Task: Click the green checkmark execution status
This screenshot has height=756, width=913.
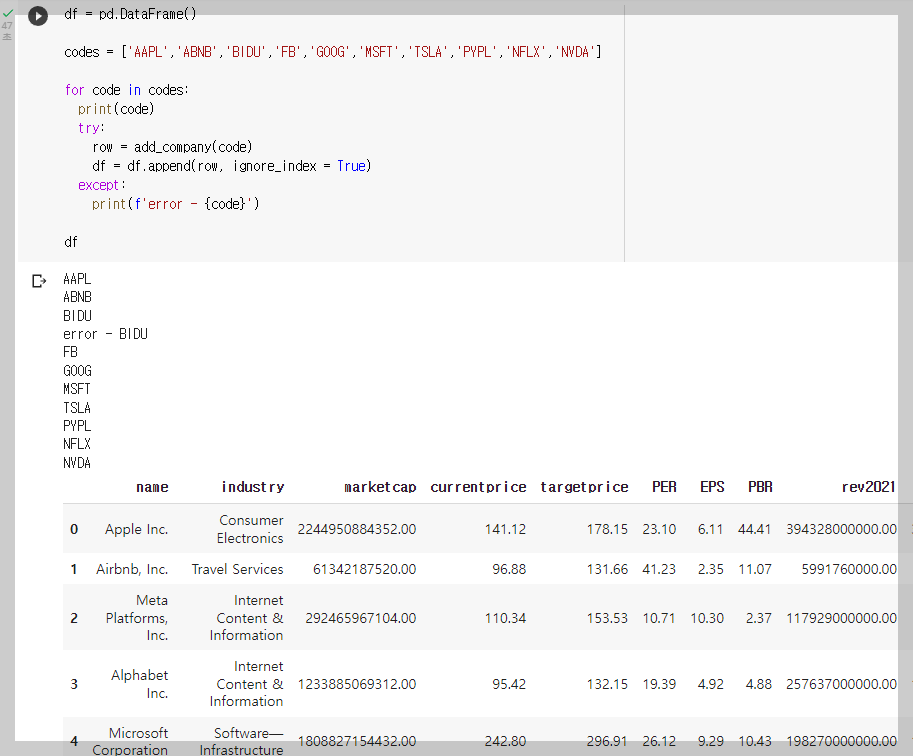Action: coord(8,13)
